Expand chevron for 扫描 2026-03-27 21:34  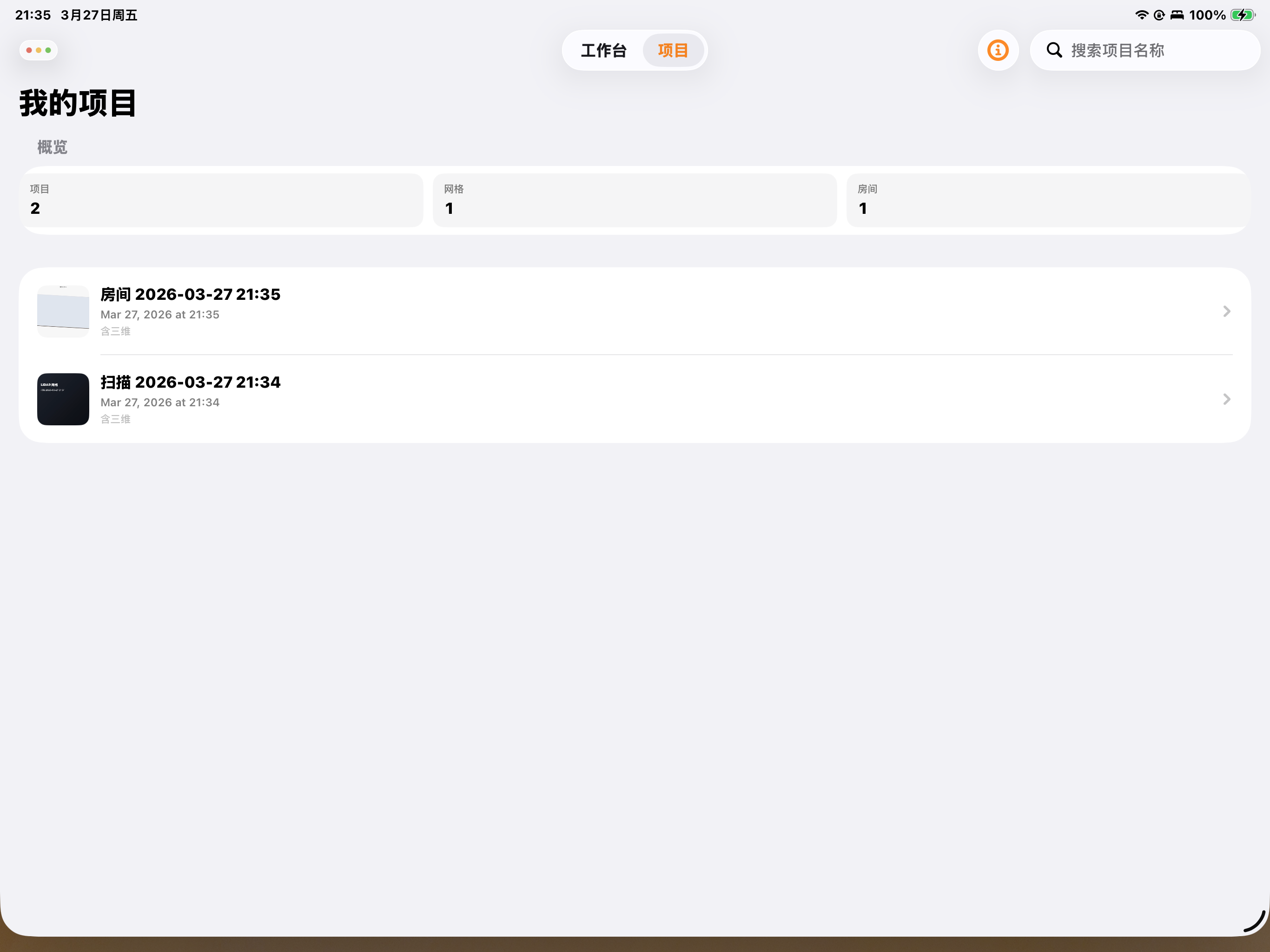click(1226, 399)
